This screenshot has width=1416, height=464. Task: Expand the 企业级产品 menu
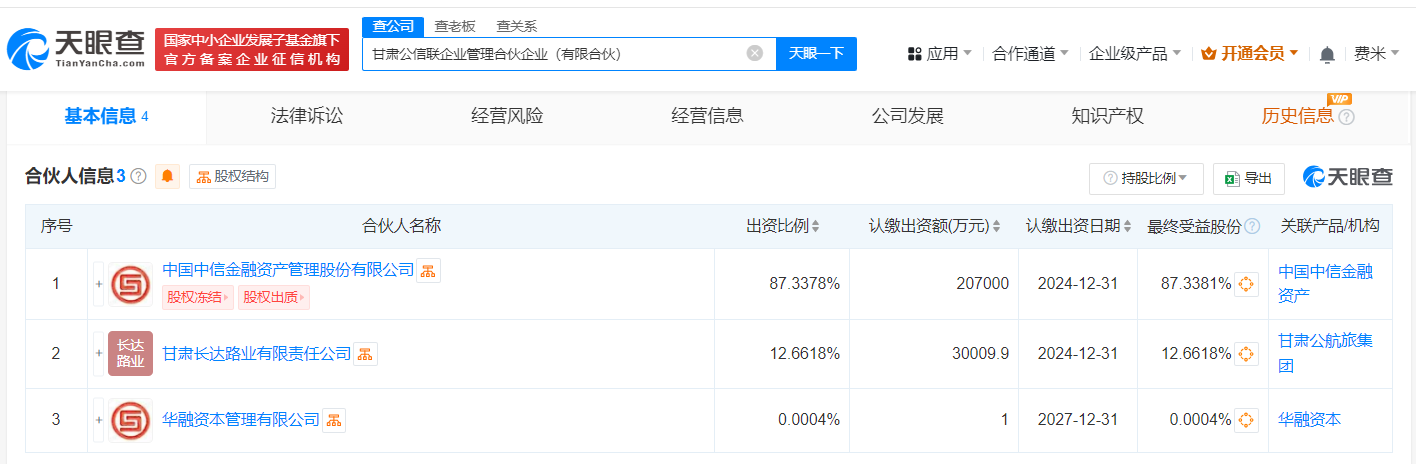tap(1134, 54)
